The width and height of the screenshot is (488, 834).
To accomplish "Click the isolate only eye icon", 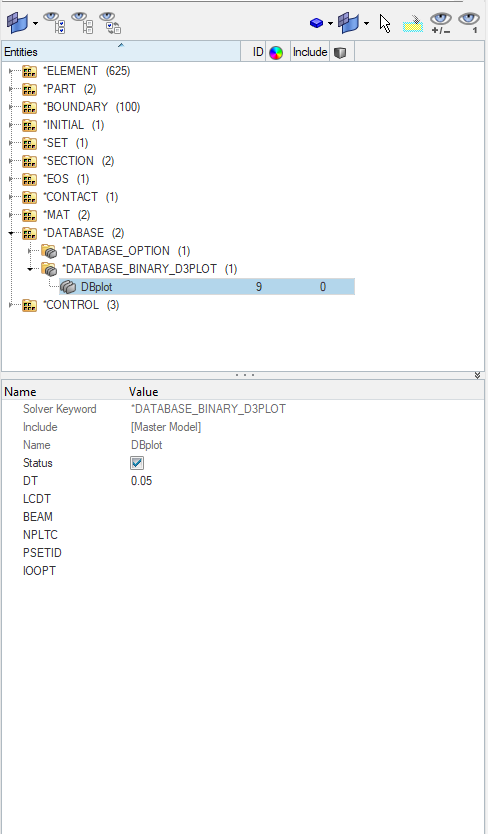I will coord(469,23).
